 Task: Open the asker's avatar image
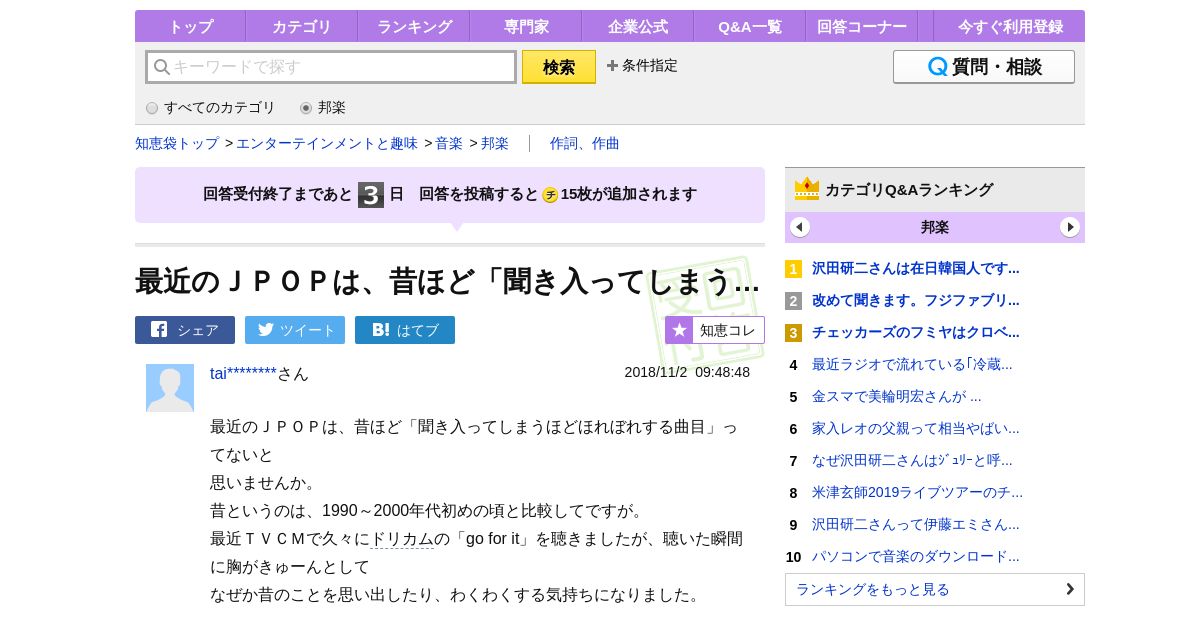[x=170, y=388]
